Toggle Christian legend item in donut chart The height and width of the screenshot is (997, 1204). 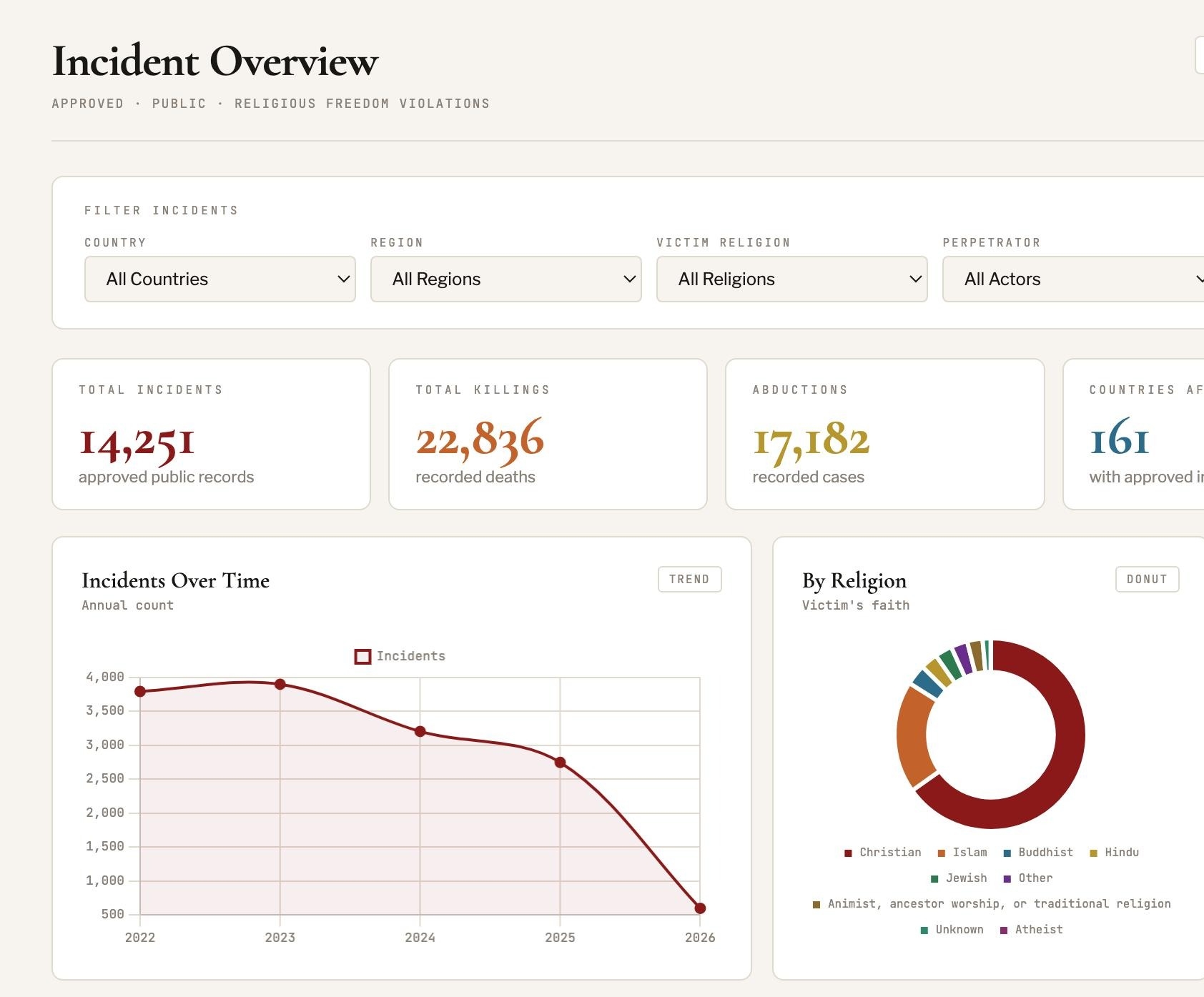(x=883, y=853)
